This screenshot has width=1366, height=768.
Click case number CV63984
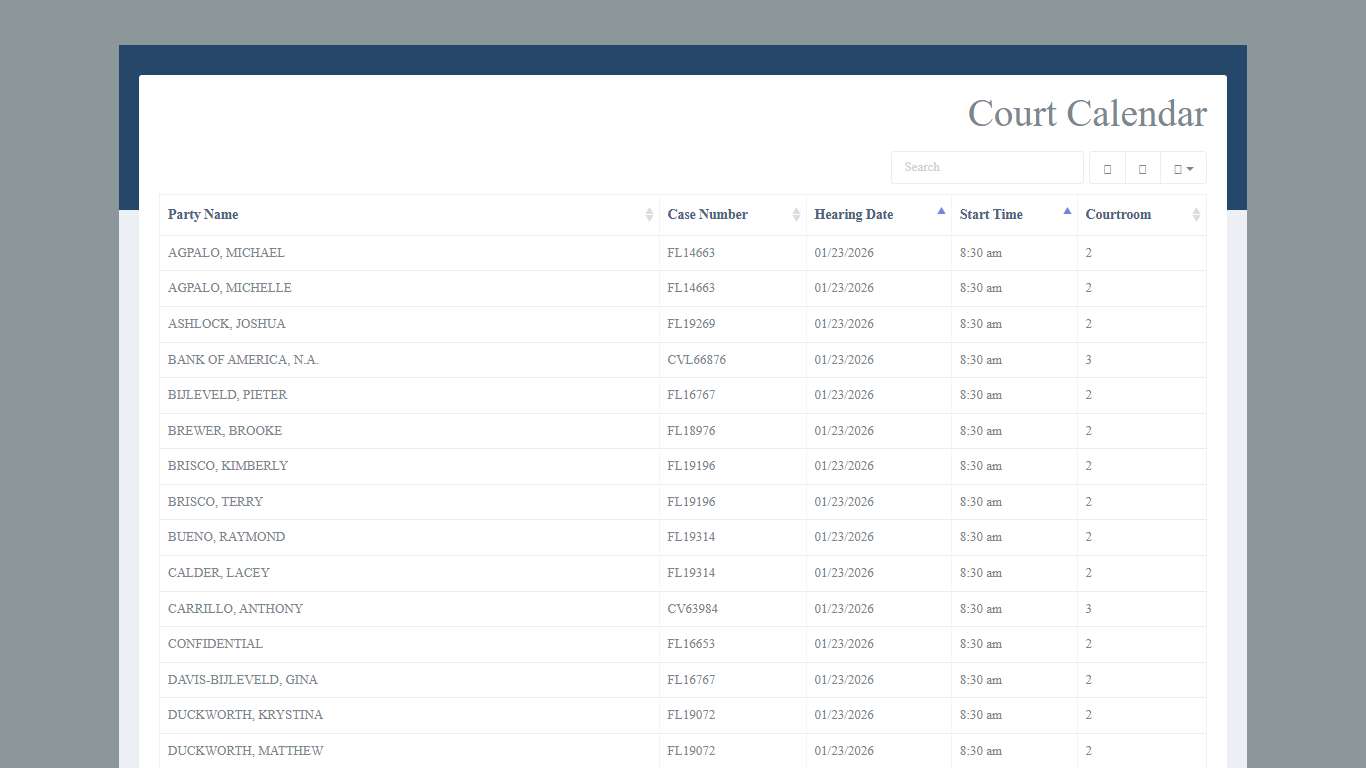tap(692, 609)
